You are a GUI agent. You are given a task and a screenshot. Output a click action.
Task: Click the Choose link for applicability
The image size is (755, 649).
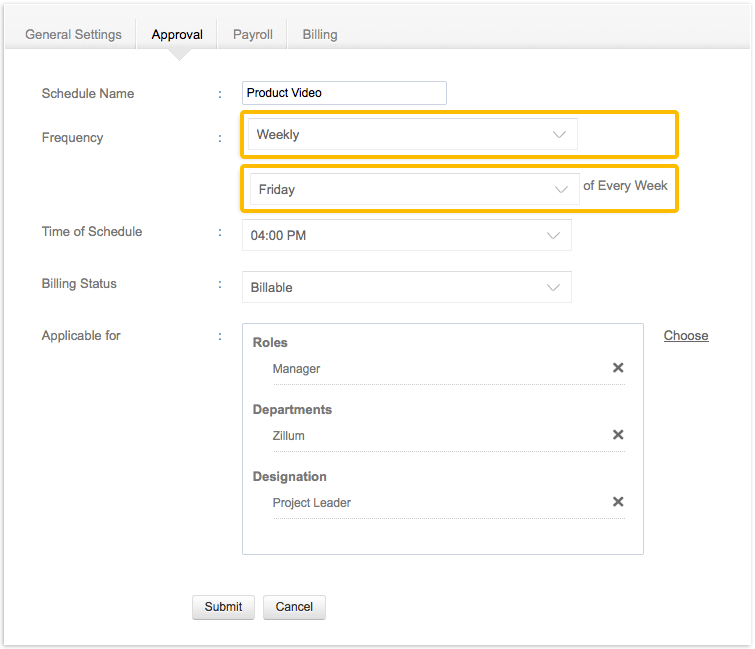click(x=686, y=335)
